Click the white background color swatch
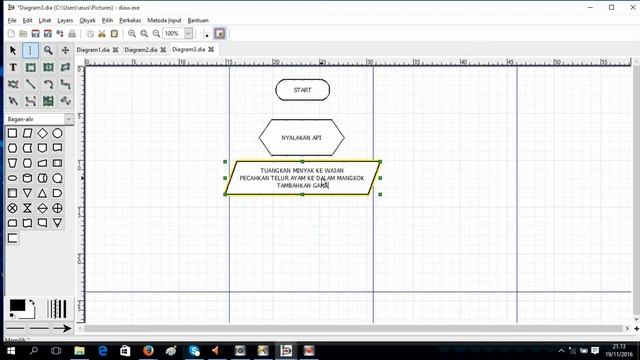 (28, 314)
